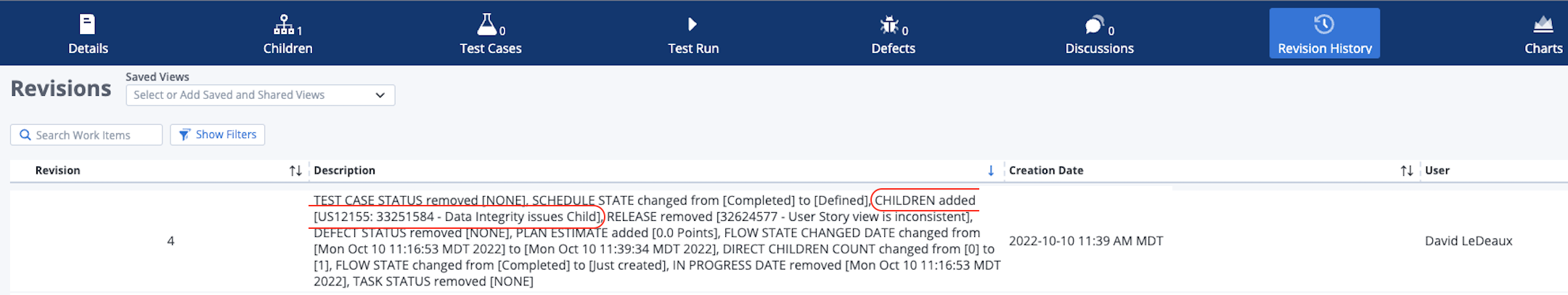This screenshot has width=1568, height=295.
Task: Click the 2022-10-10 creation date cell
Action: click(1086, 241)
